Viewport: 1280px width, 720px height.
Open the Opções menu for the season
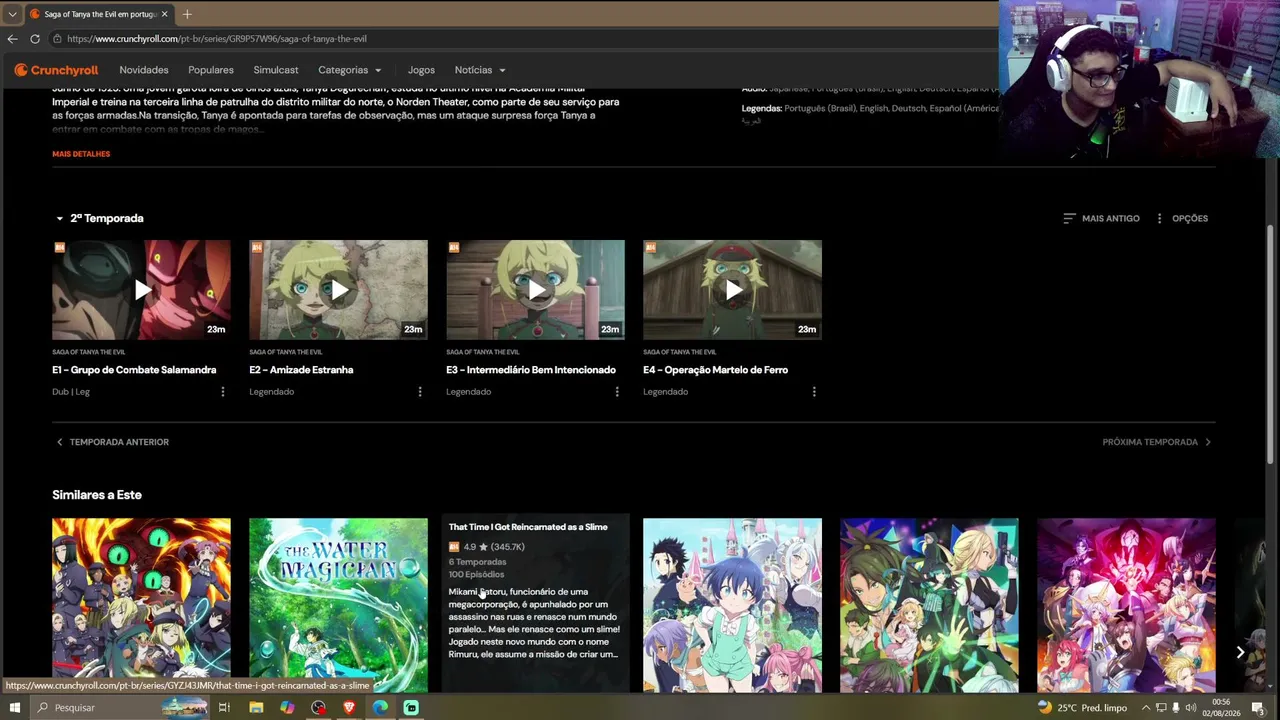click(x=1181, y=218)
